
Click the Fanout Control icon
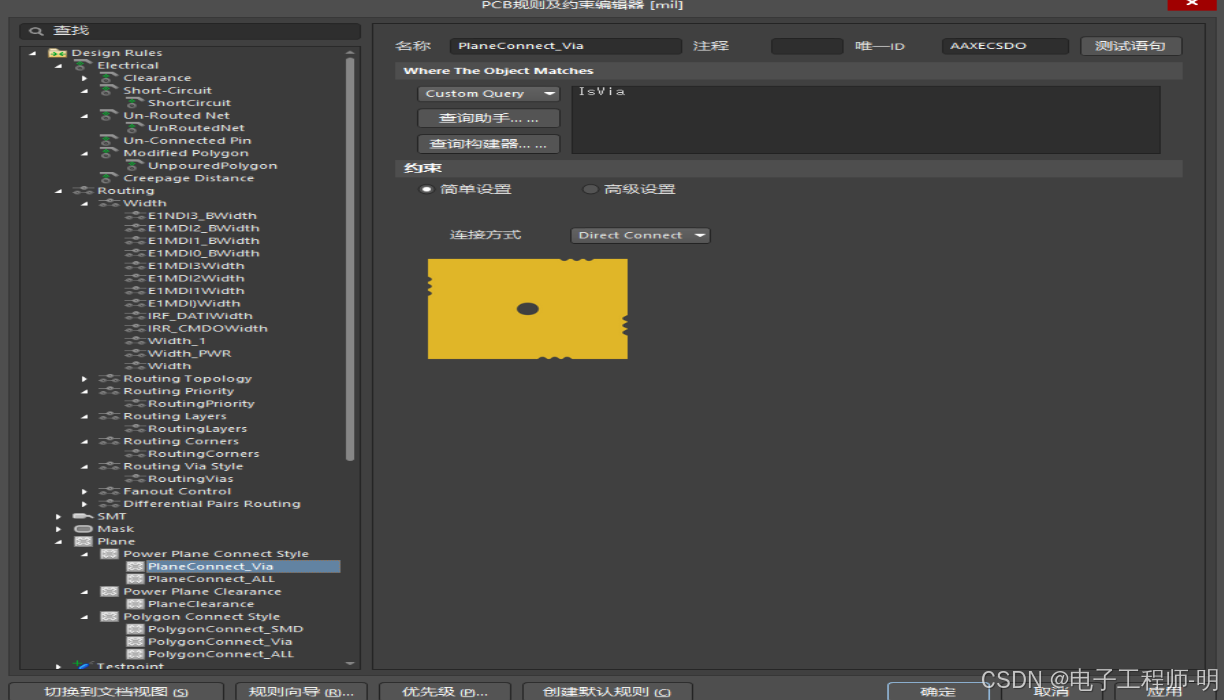click(x=109, y=492)
